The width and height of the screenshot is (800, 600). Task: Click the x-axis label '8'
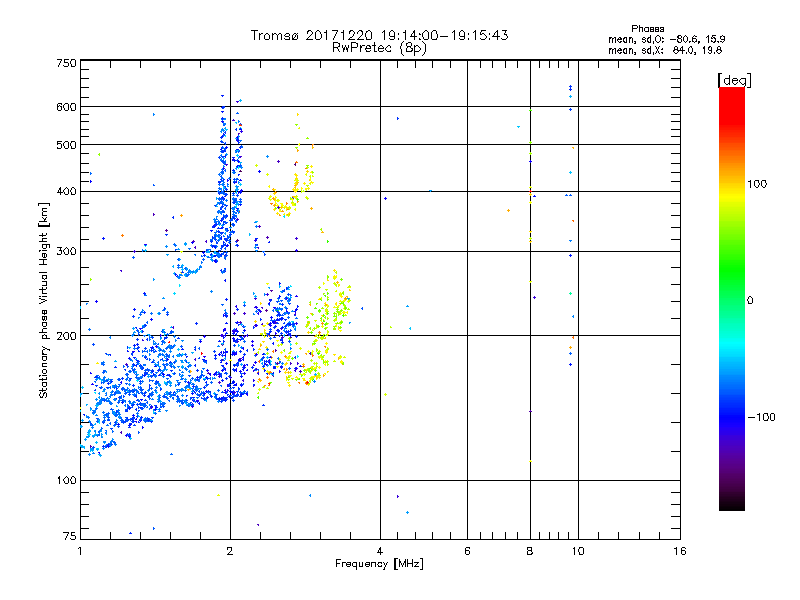(530, 551)
